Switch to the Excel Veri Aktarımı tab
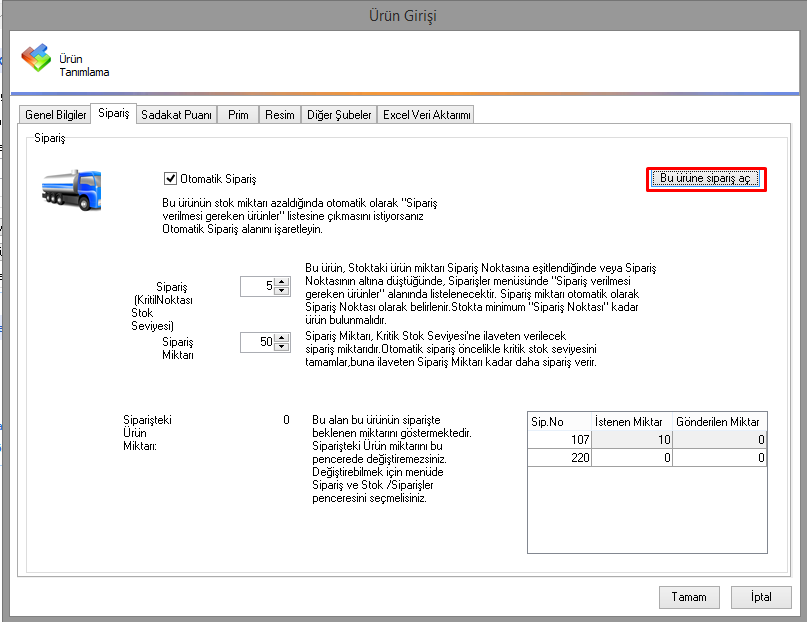807x622 pixels. tap(426, 115)
